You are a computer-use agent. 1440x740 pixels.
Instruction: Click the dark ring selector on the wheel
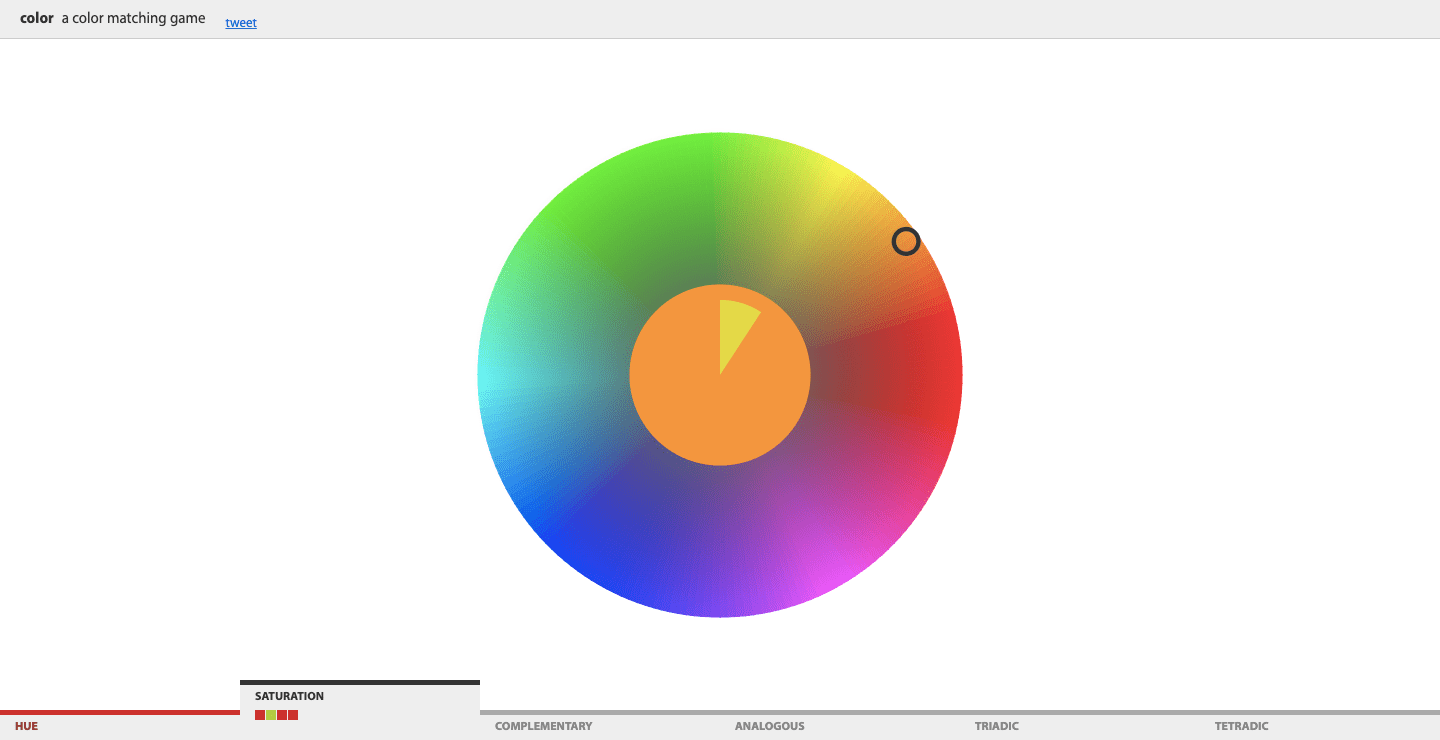point(906,241)
